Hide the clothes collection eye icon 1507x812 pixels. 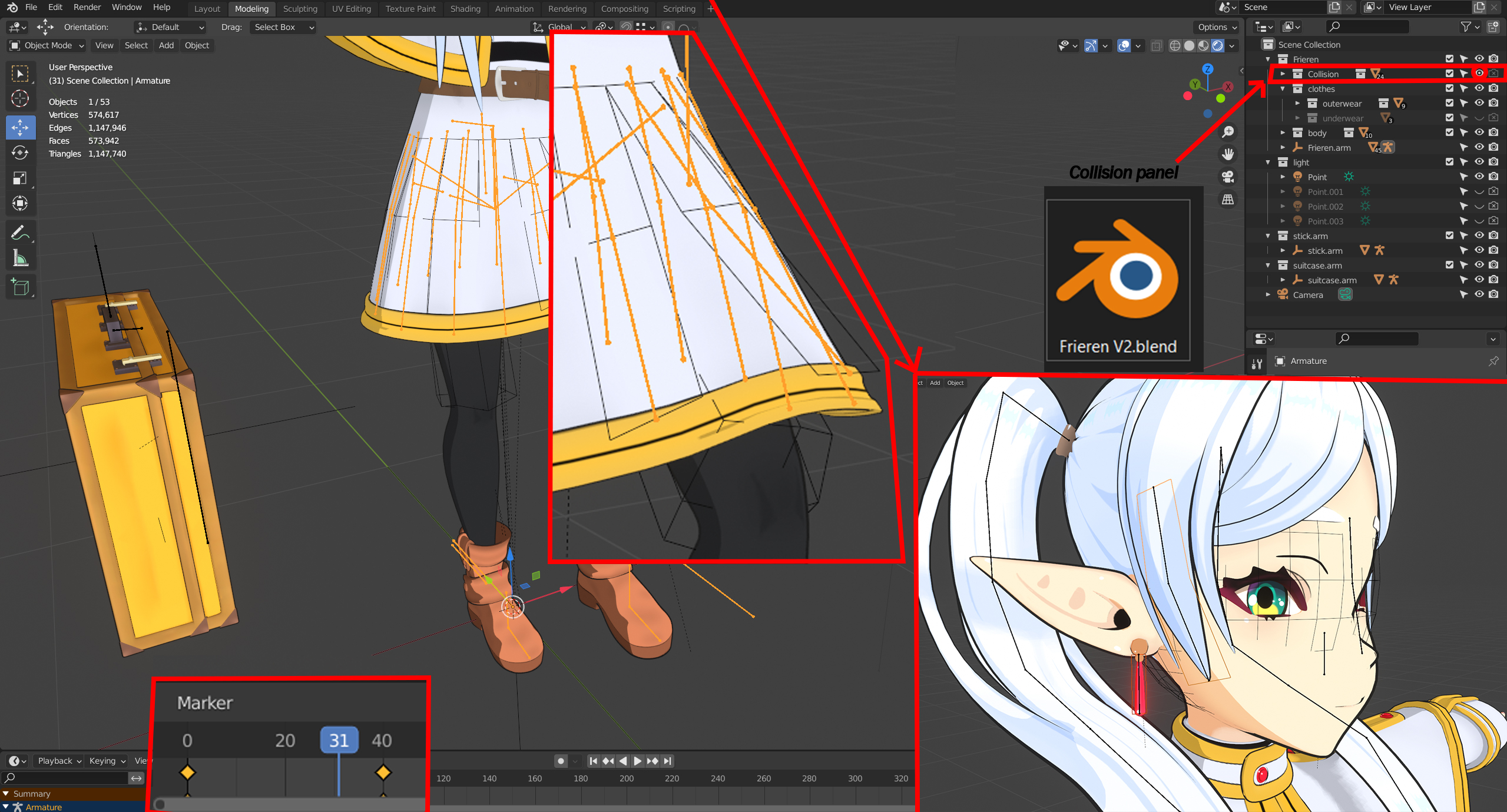(1479, 88)
